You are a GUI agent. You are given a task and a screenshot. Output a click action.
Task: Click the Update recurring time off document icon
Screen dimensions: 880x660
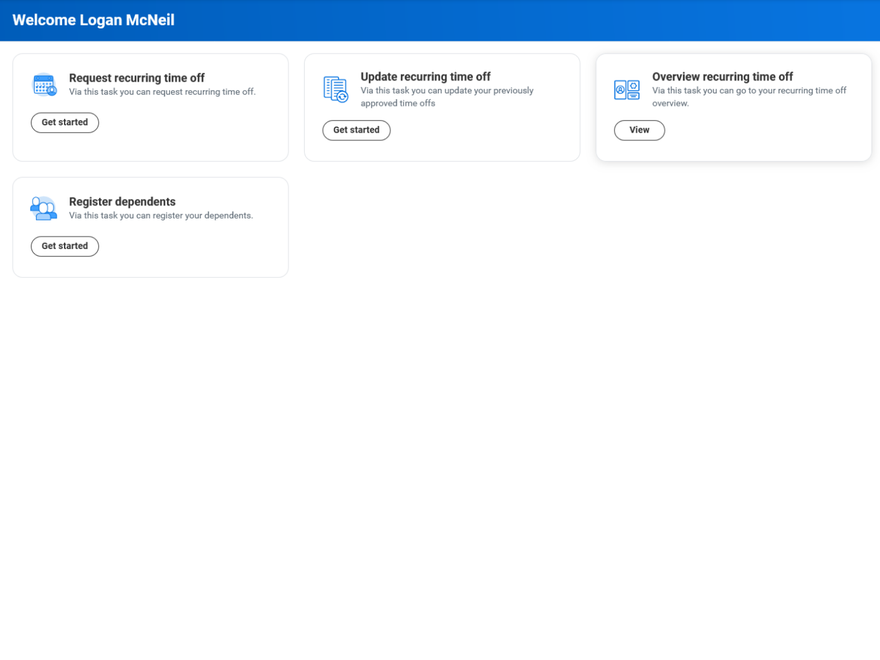click(x=336, y=88)
